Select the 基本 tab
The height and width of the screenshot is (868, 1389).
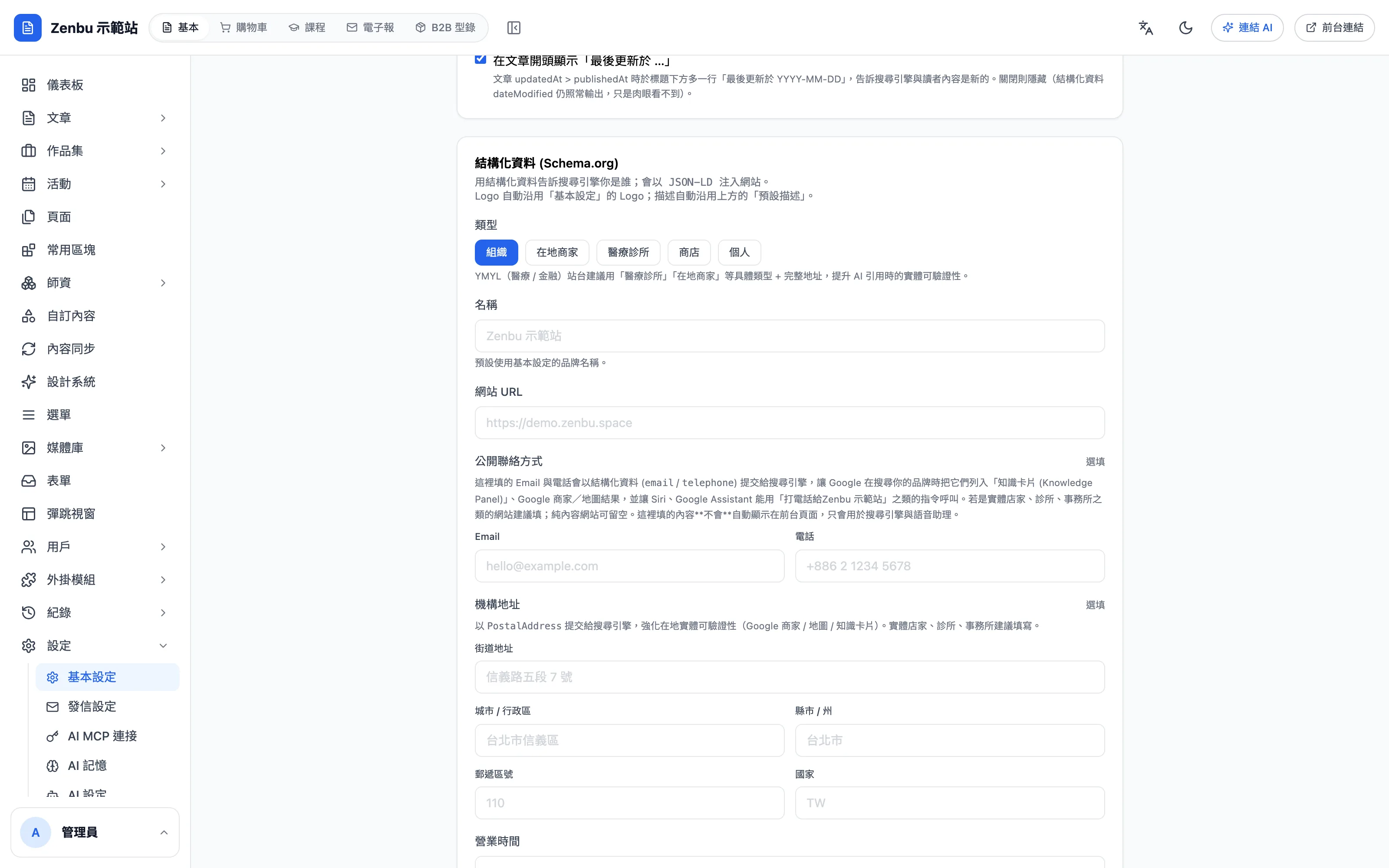(x=180, y=27)
